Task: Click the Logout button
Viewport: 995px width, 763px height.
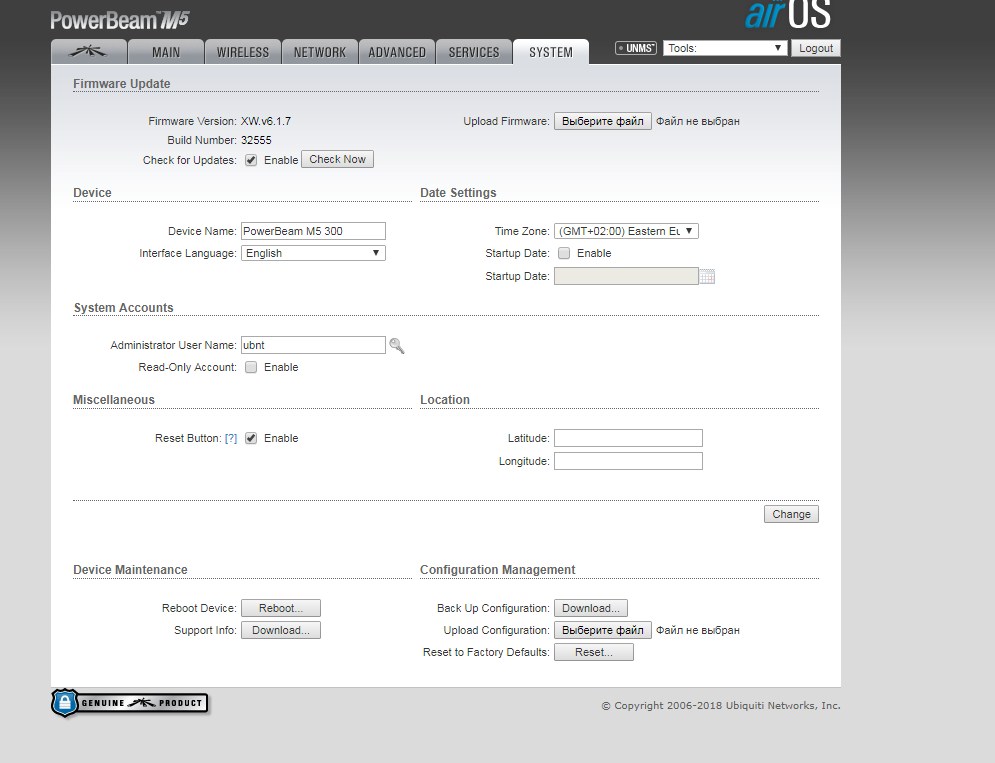Action: tap(815, 48)
